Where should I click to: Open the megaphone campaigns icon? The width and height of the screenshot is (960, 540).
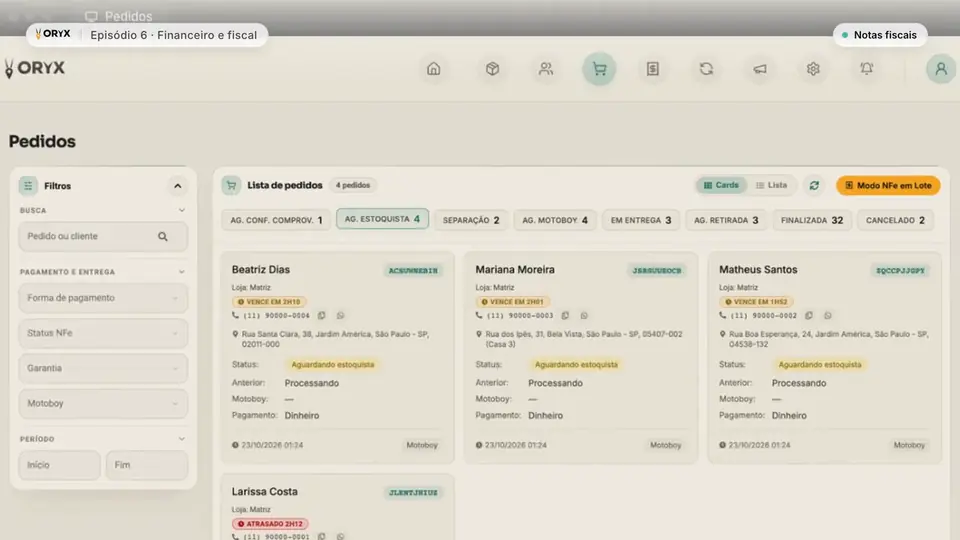(x=760, y=69)
